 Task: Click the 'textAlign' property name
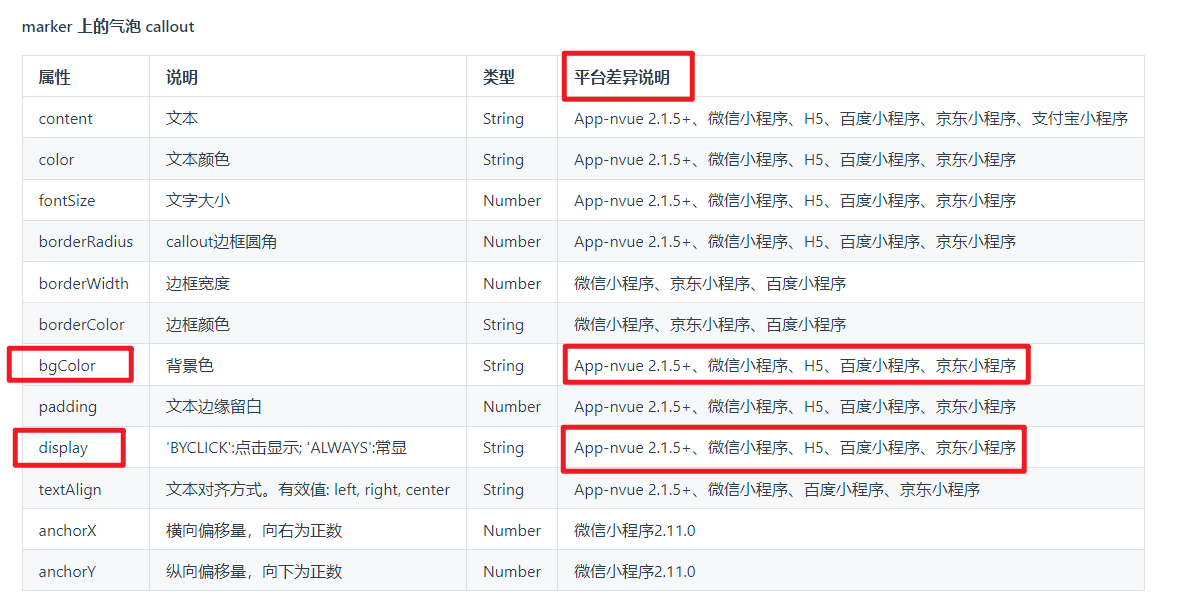(x=70, y=489)
